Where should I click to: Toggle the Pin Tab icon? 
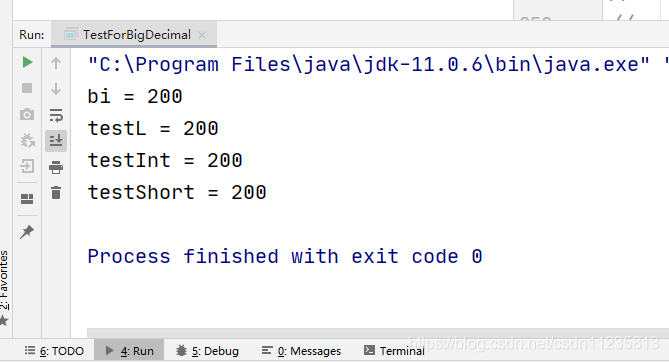pos(27,232)
